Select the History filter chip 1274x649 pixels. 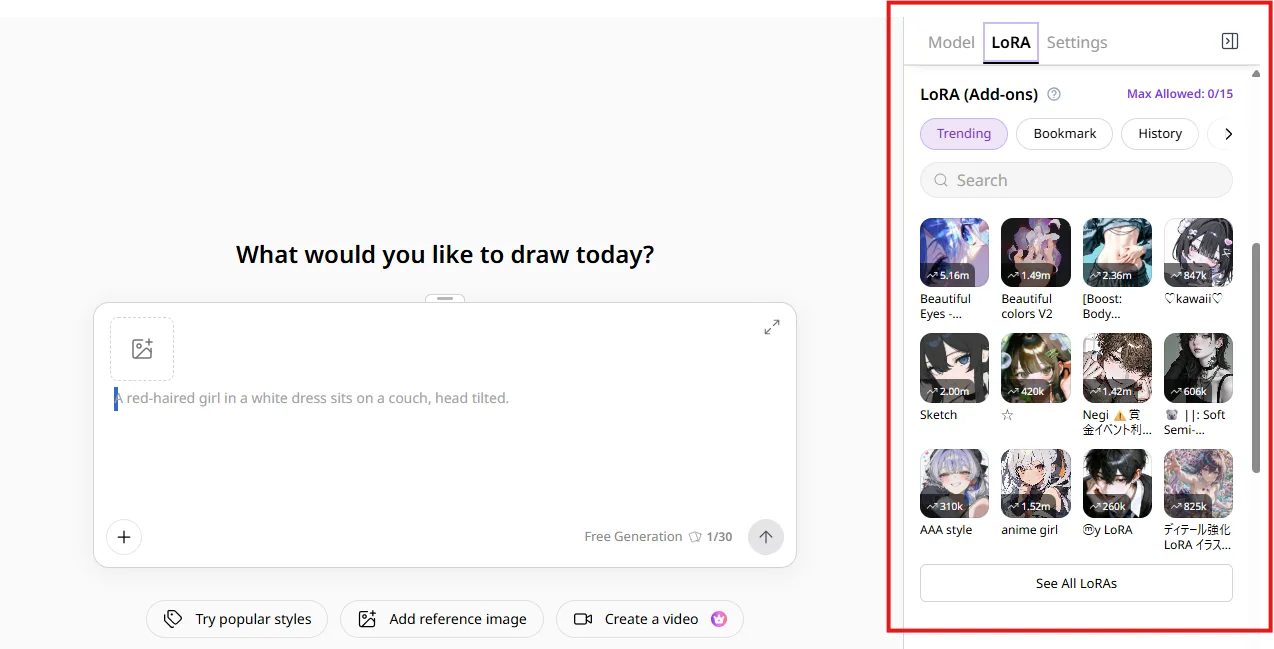(1160, 133)
